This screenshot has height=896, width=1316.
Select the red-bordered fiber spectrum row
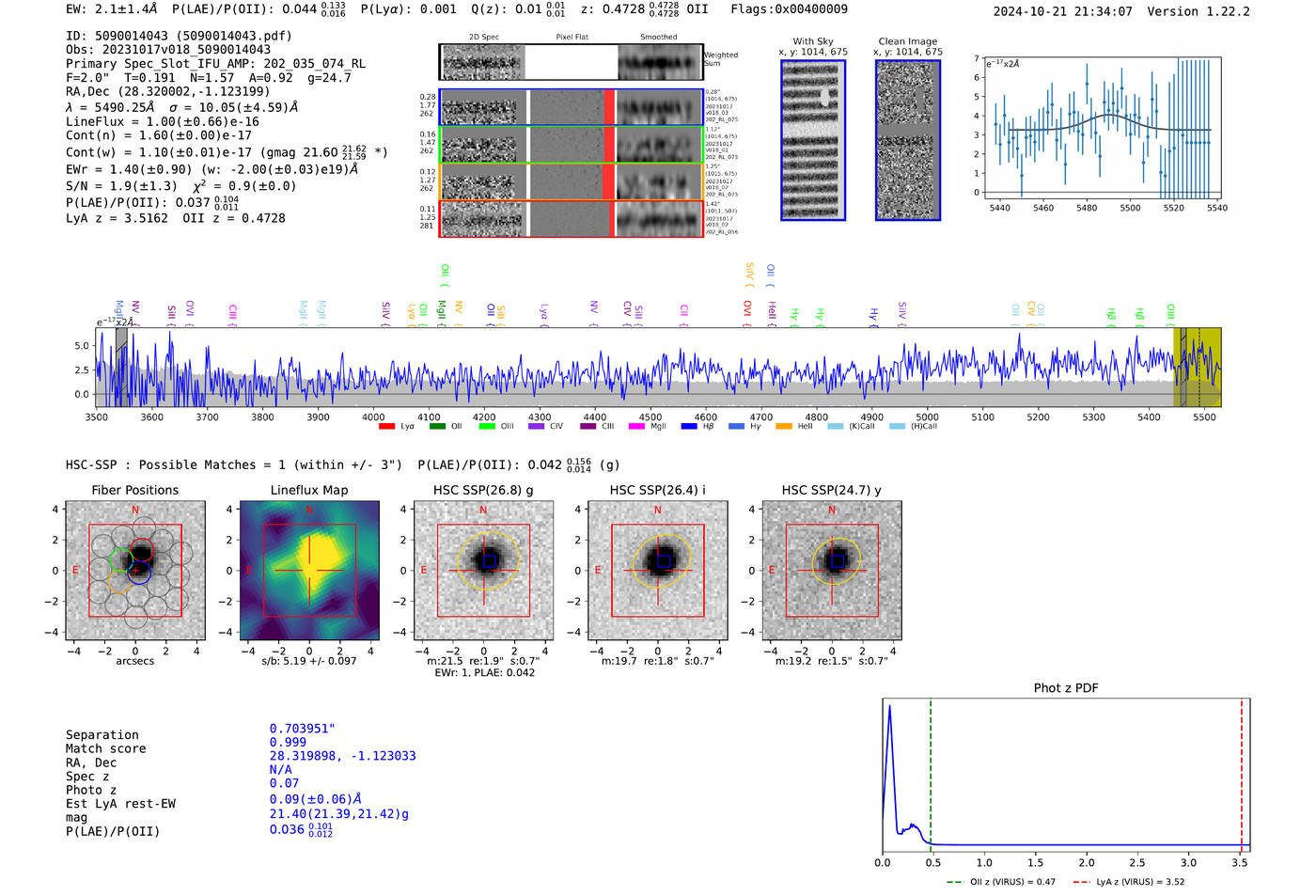tap(572, 219)
